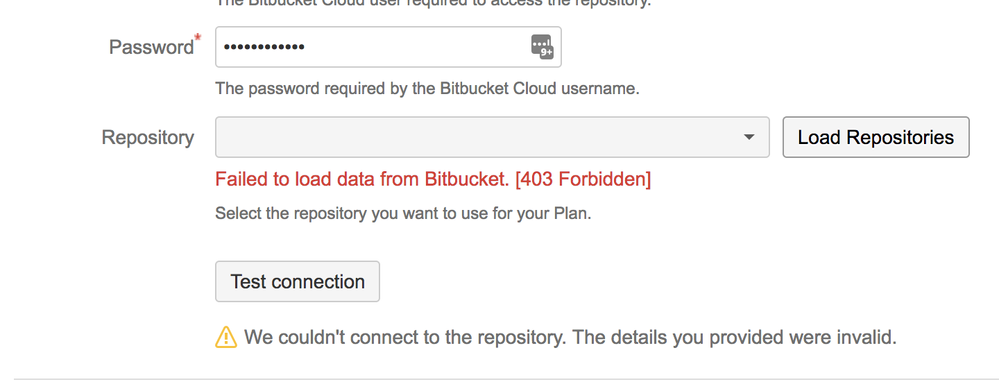Click the Repository field label

(x=148, y=137)
